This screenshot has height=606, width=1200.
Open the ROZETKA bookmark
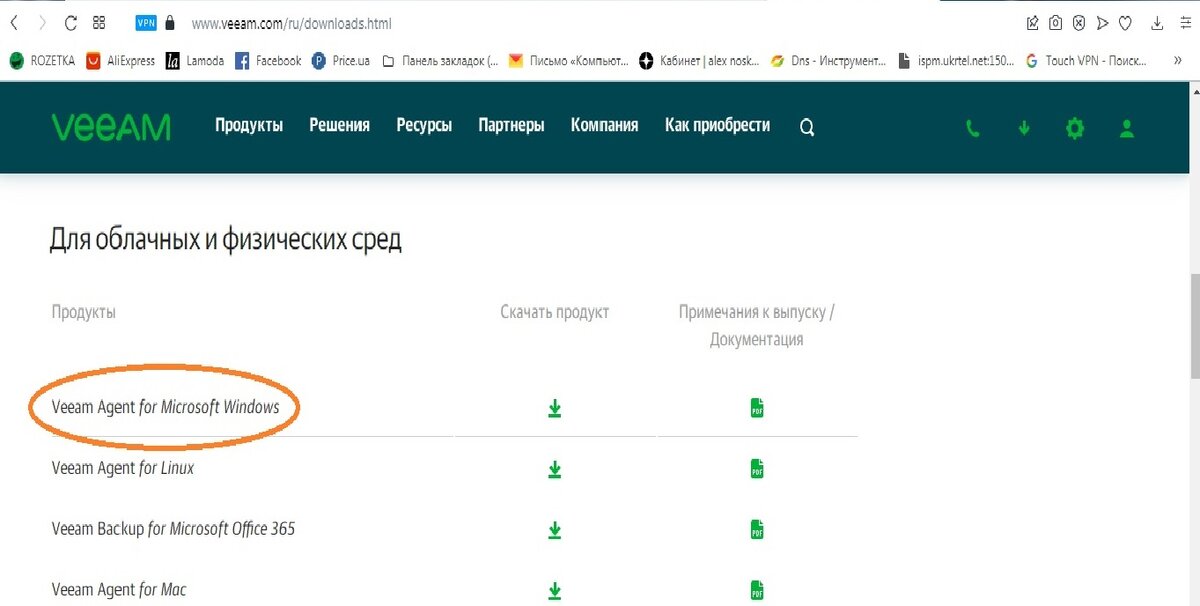(x=42, y=61)
